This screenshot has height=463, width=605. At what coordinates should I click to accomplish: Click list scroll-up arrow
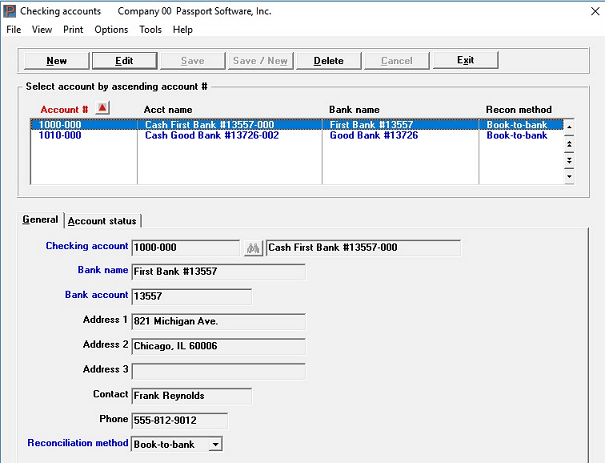569,127
